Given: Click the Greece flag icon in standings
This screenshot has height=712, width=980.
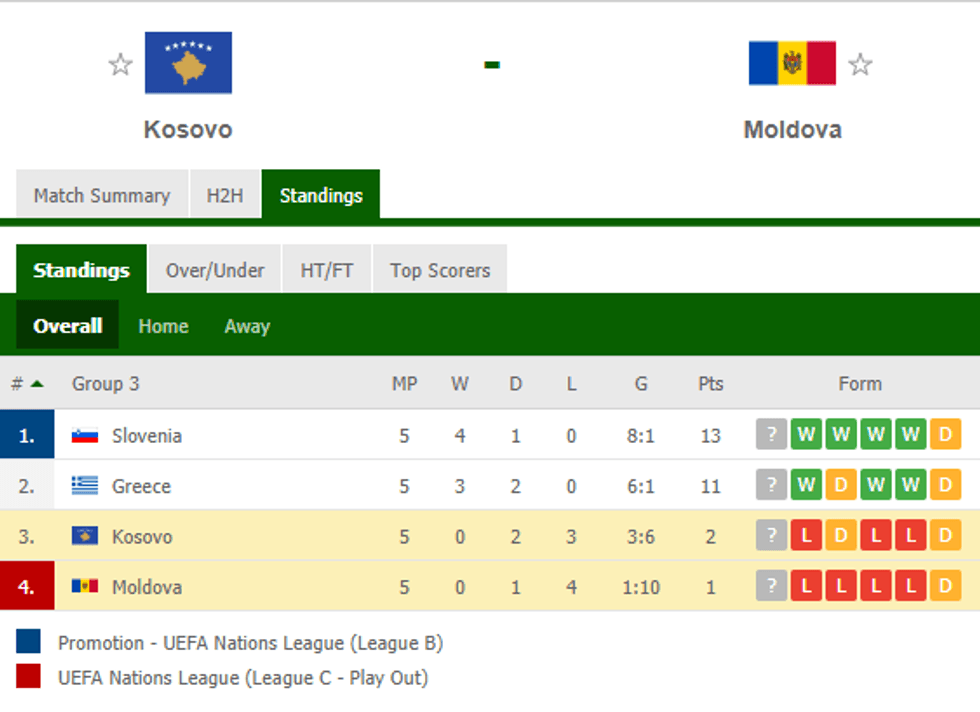Looking at the screenshot, I should pos(85,486).
